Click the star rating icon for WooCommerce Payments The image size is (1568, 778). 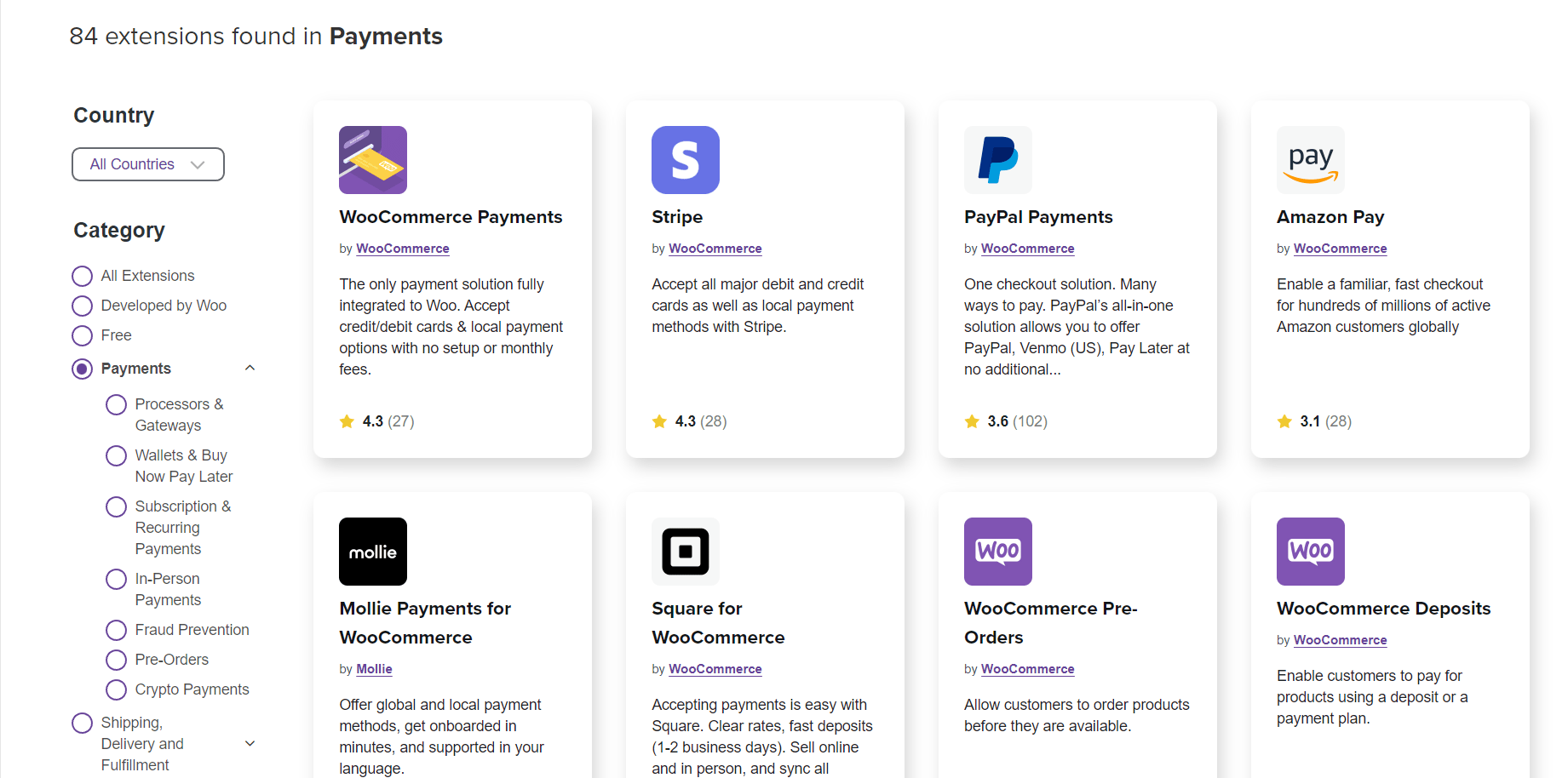[347, 421]
